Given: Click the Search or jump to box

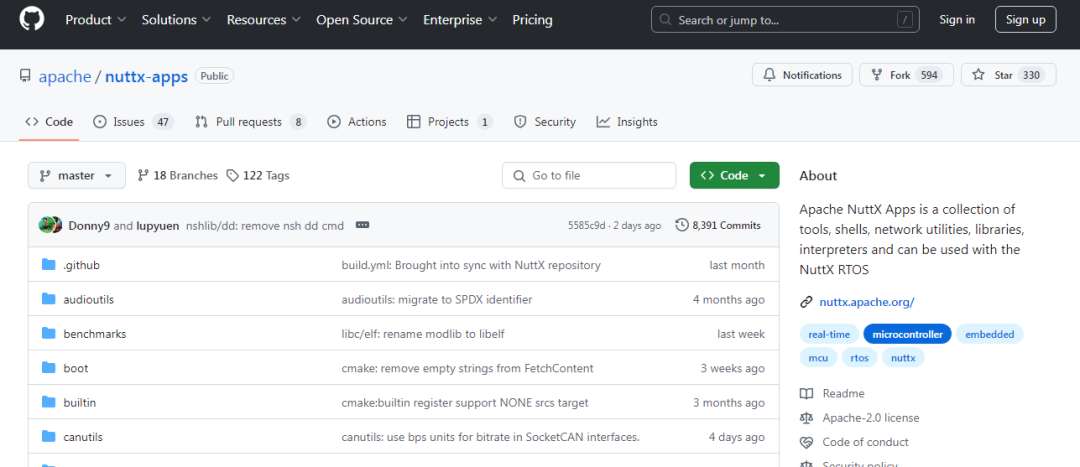Looking at the screenshot, I should 785,20.
